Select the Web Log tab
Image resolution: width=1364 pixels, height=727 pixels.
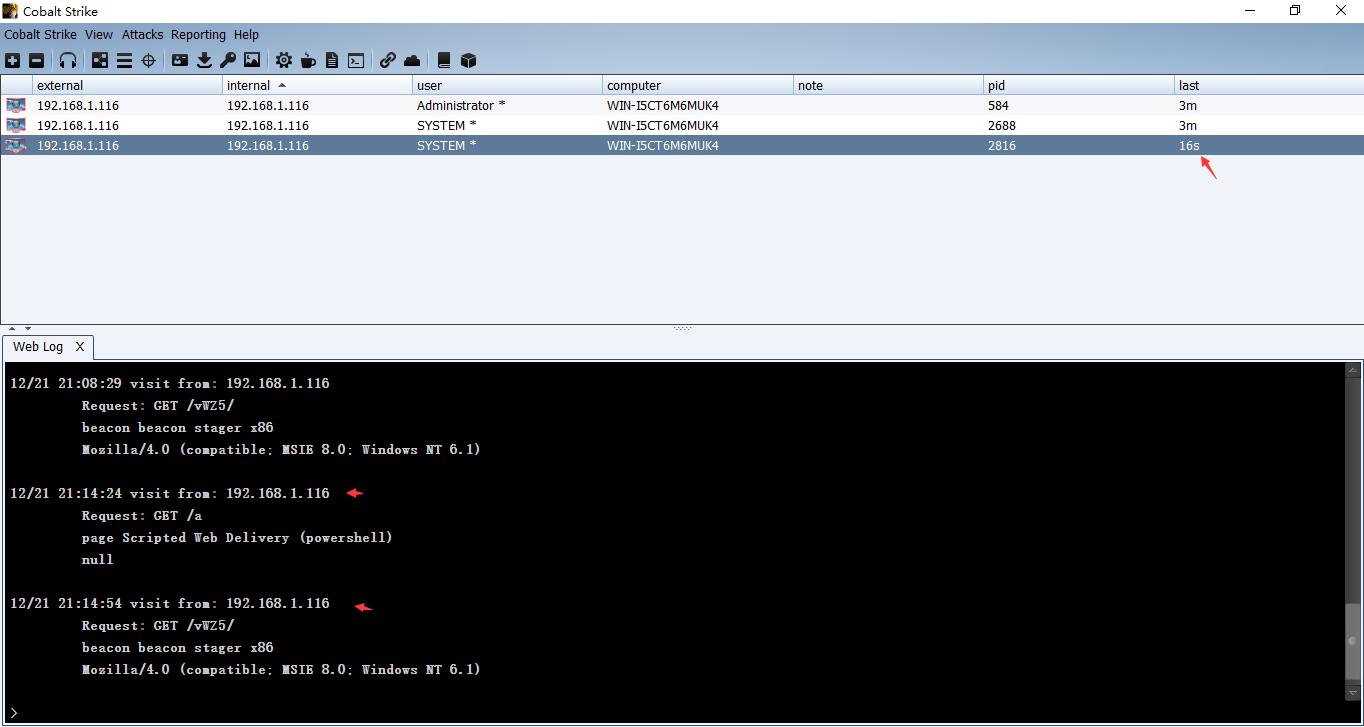click(38, 347)
